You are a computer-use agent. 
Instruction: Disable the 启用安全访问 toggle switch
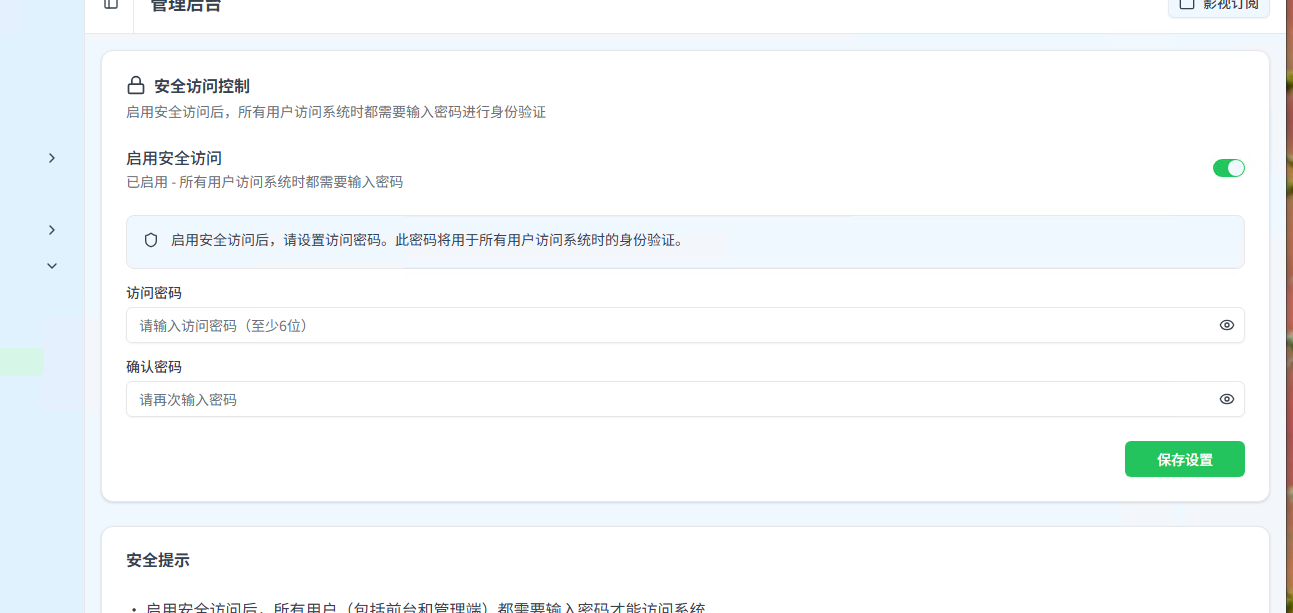(1228, 167)
